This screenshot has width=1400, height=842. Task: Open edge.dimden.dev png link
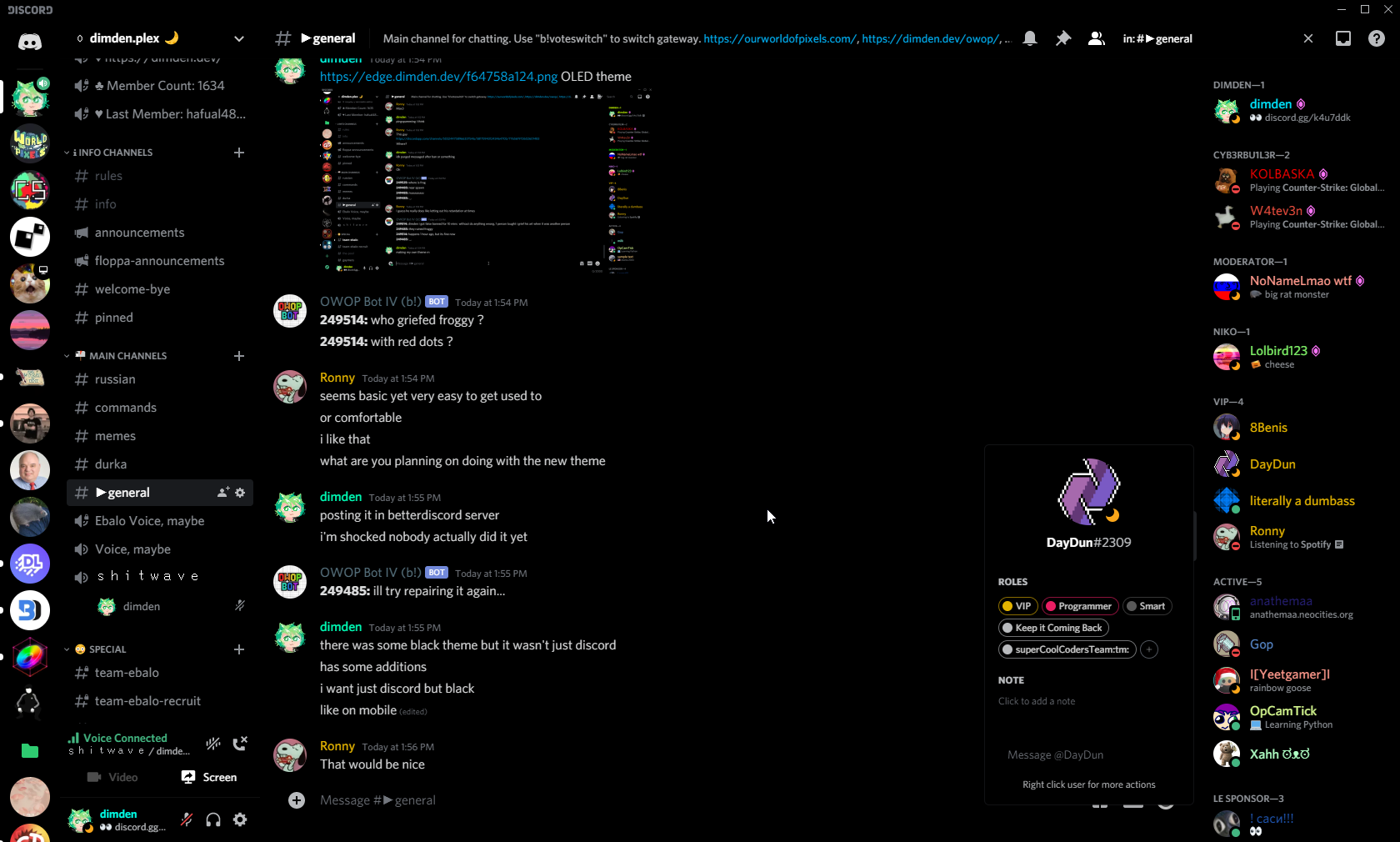tap(439, 77)
